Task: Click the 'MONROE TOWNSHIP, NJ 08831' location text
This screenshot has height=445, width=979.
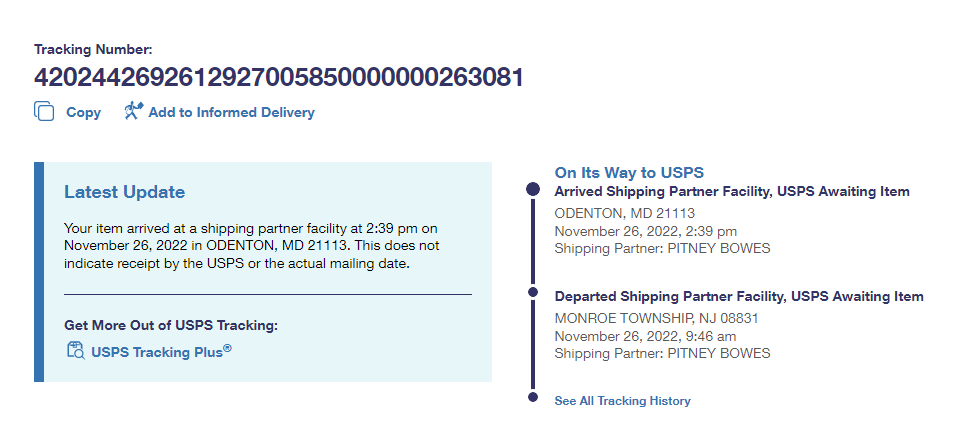Action: coord(655,318)
